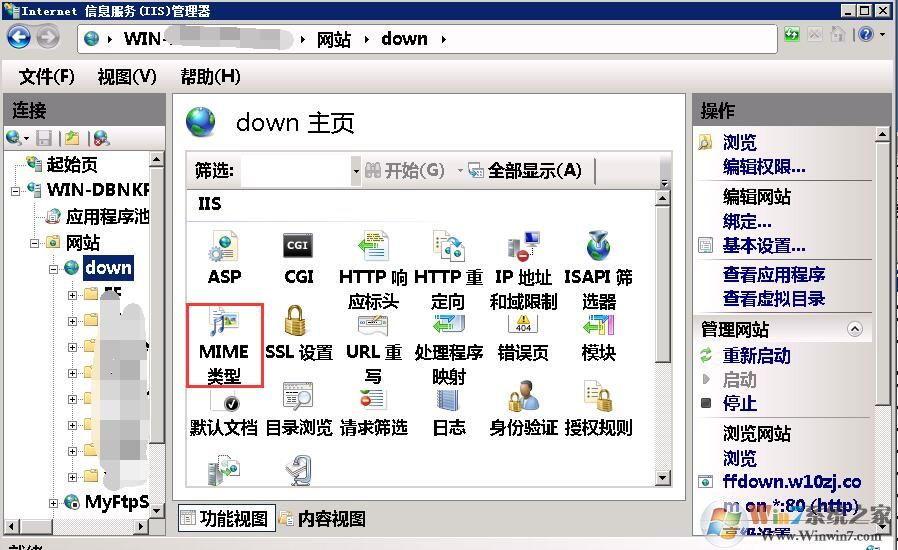Open 请求筛选 feature
Screen dimensions: 898x550
click(x=373, y=414)
